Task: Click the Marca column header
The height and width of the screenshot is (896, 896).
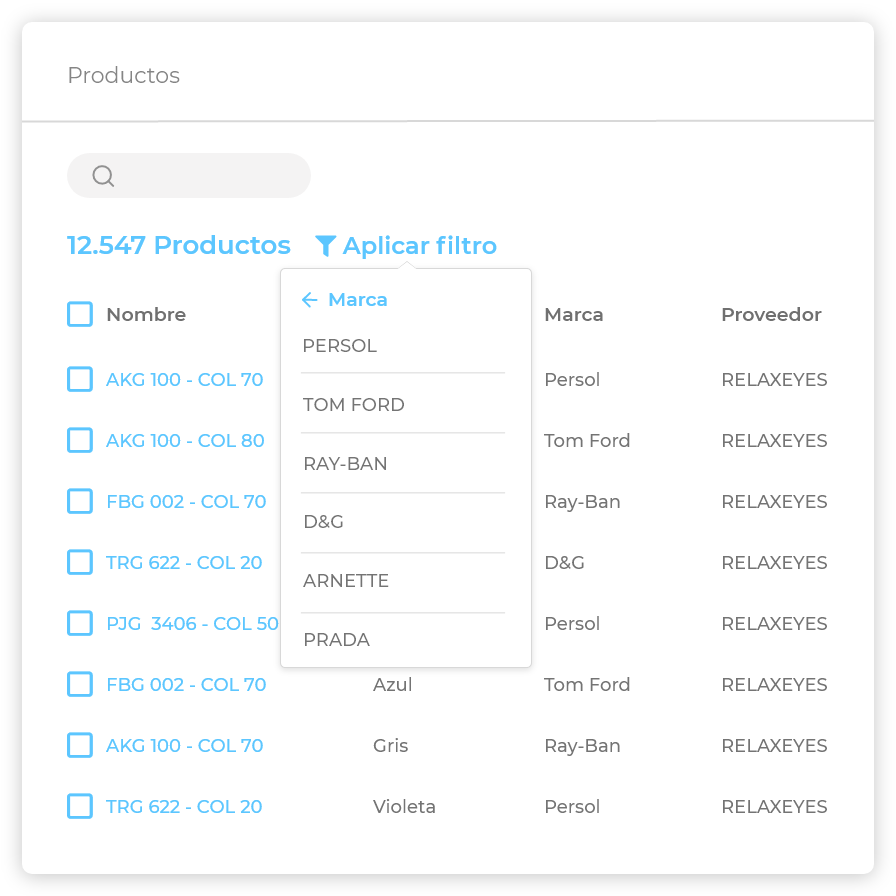Action: pyautogui.click(x=574, y=315)
